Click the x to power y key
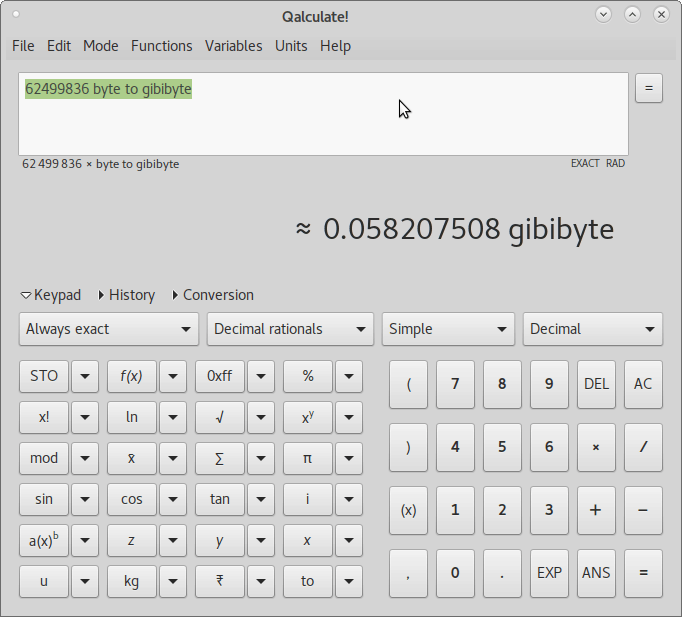 (x=307, y=417)
